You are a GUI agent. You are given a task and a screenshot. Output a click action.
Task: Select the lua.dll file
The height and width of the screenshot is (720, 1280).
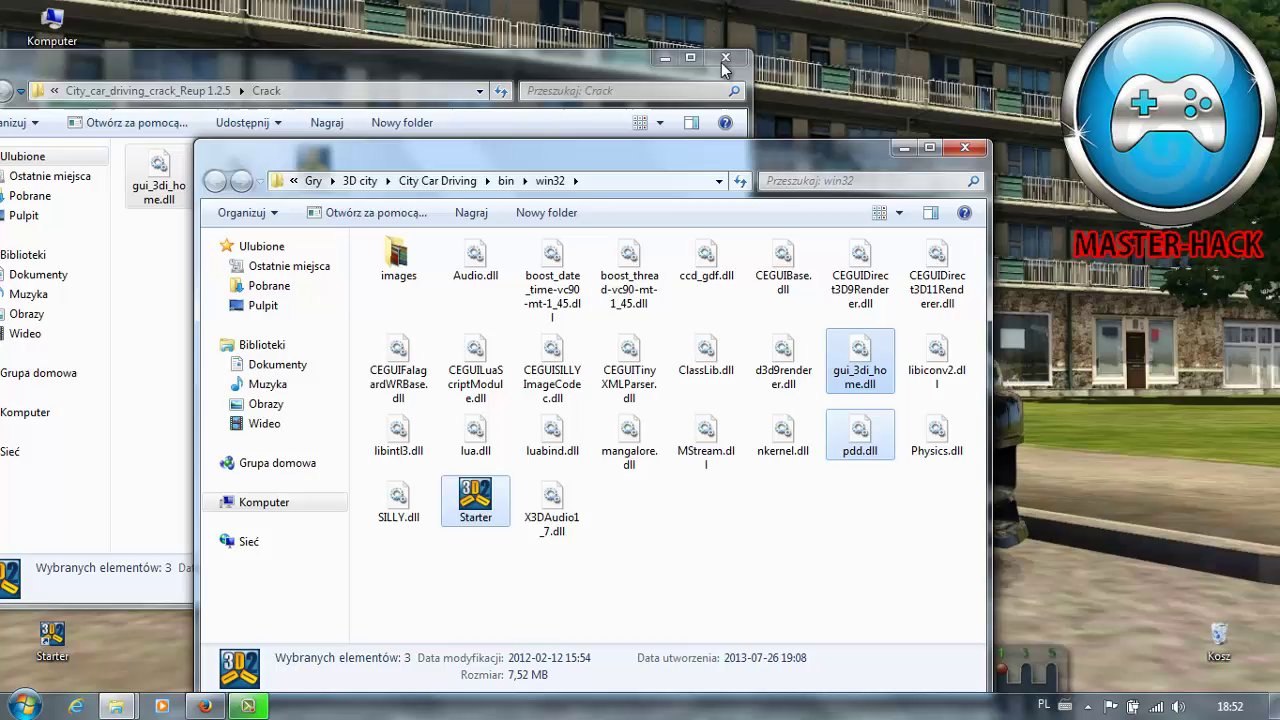click(x=475, y=437)
